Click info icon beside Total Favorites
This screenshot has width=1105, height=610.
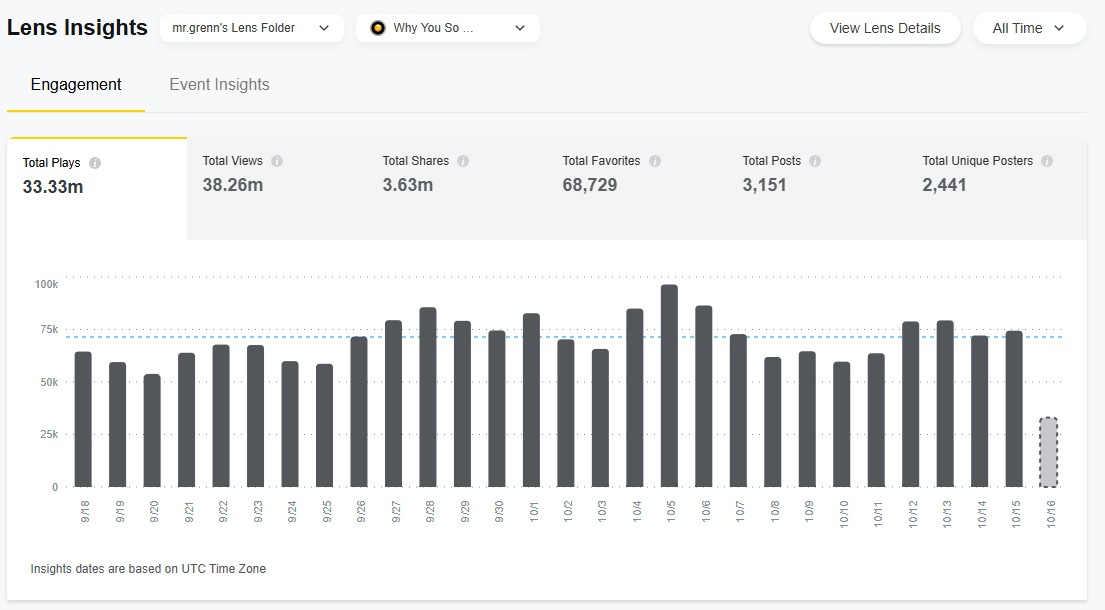click(655, 161)
